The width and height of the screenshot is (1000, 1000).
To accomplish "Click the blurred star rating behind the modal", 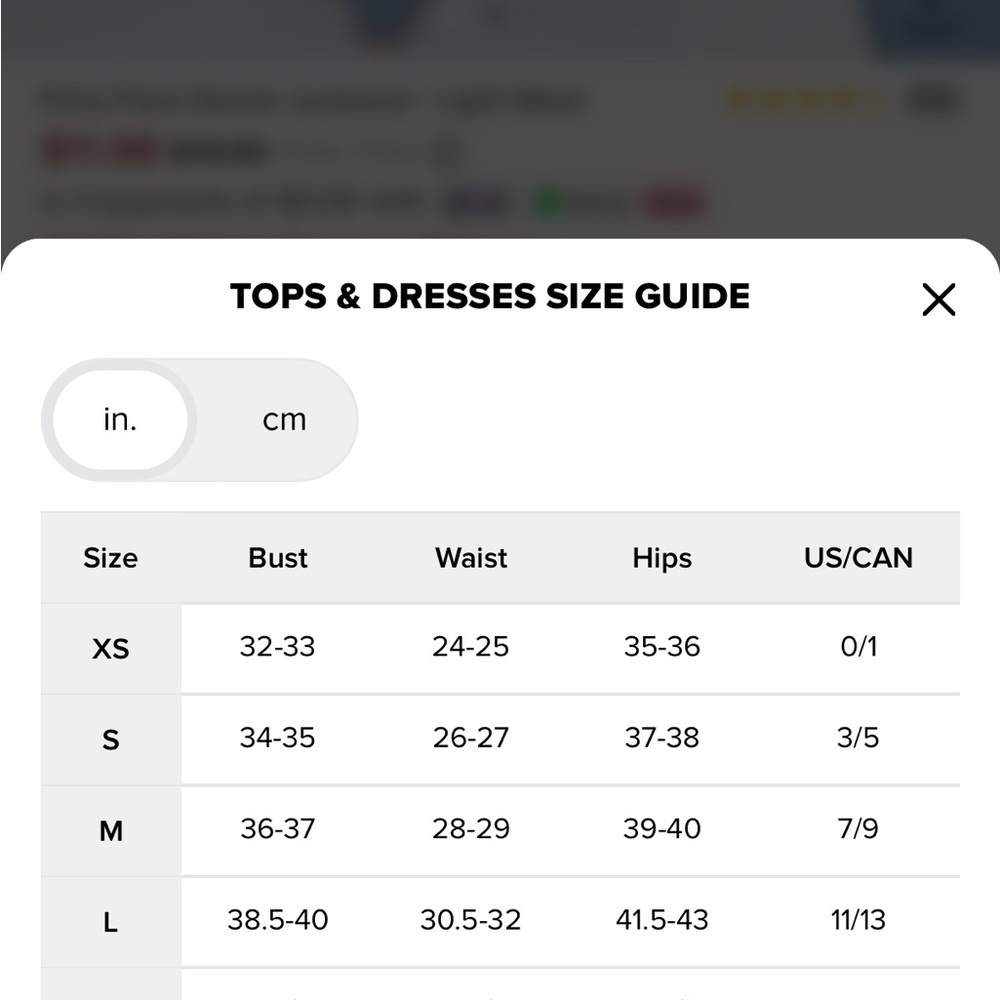I will pyautogui.click(x=805, y=100).
